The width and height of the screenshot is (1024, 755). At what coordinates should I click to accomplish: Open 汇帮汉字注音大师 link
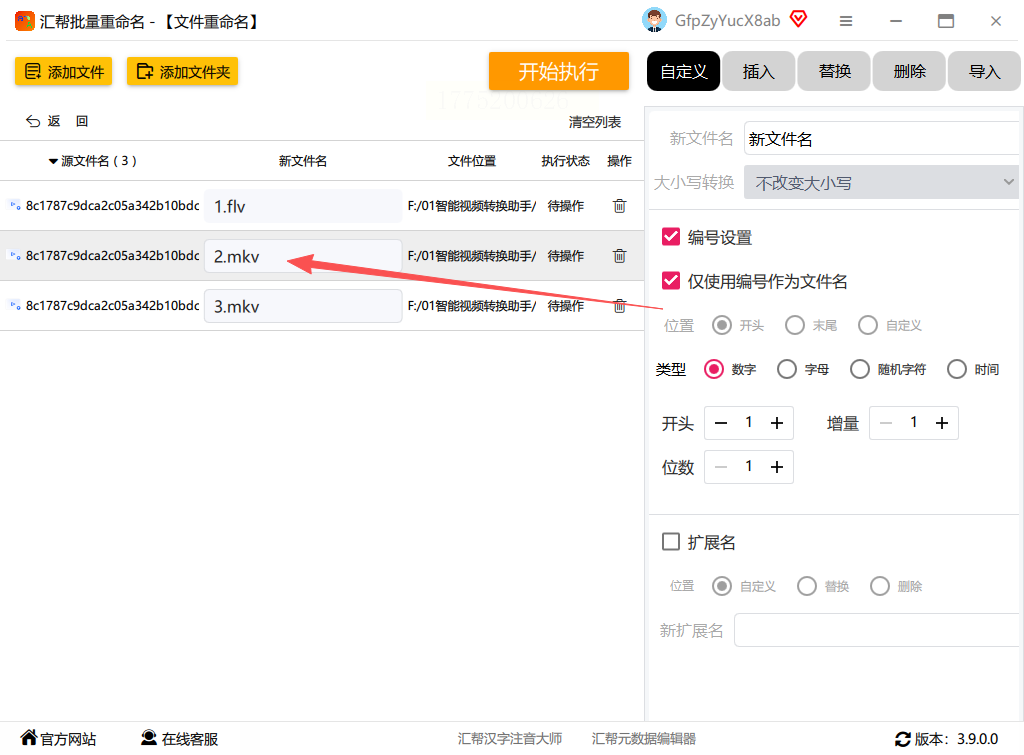510,739
